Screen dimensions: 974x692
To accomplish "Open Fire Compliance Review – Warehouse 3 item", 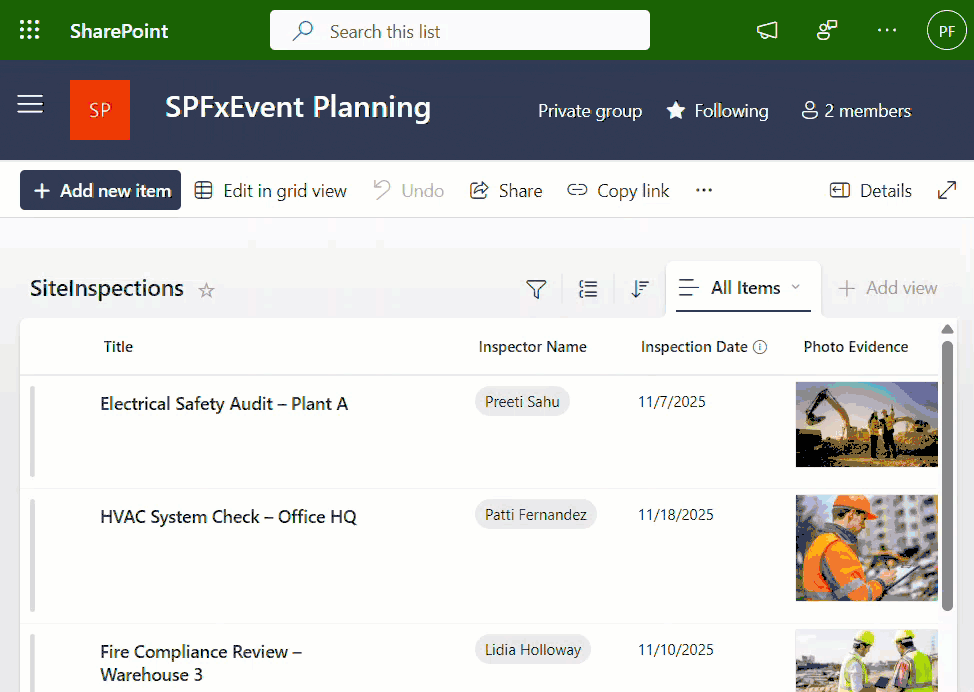I will [x=201, y=663].
